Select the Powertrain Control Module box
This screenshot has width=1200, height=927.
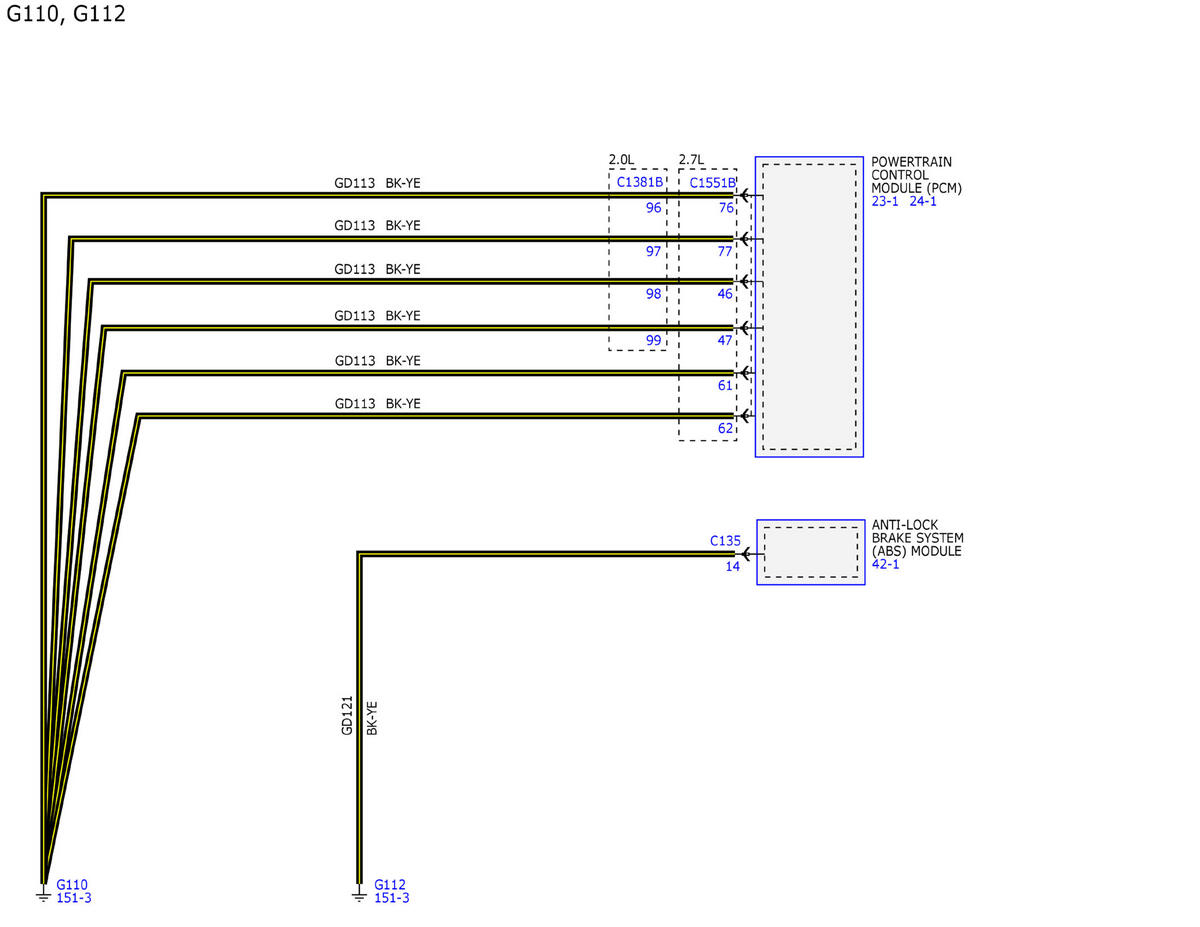[809, 307]
